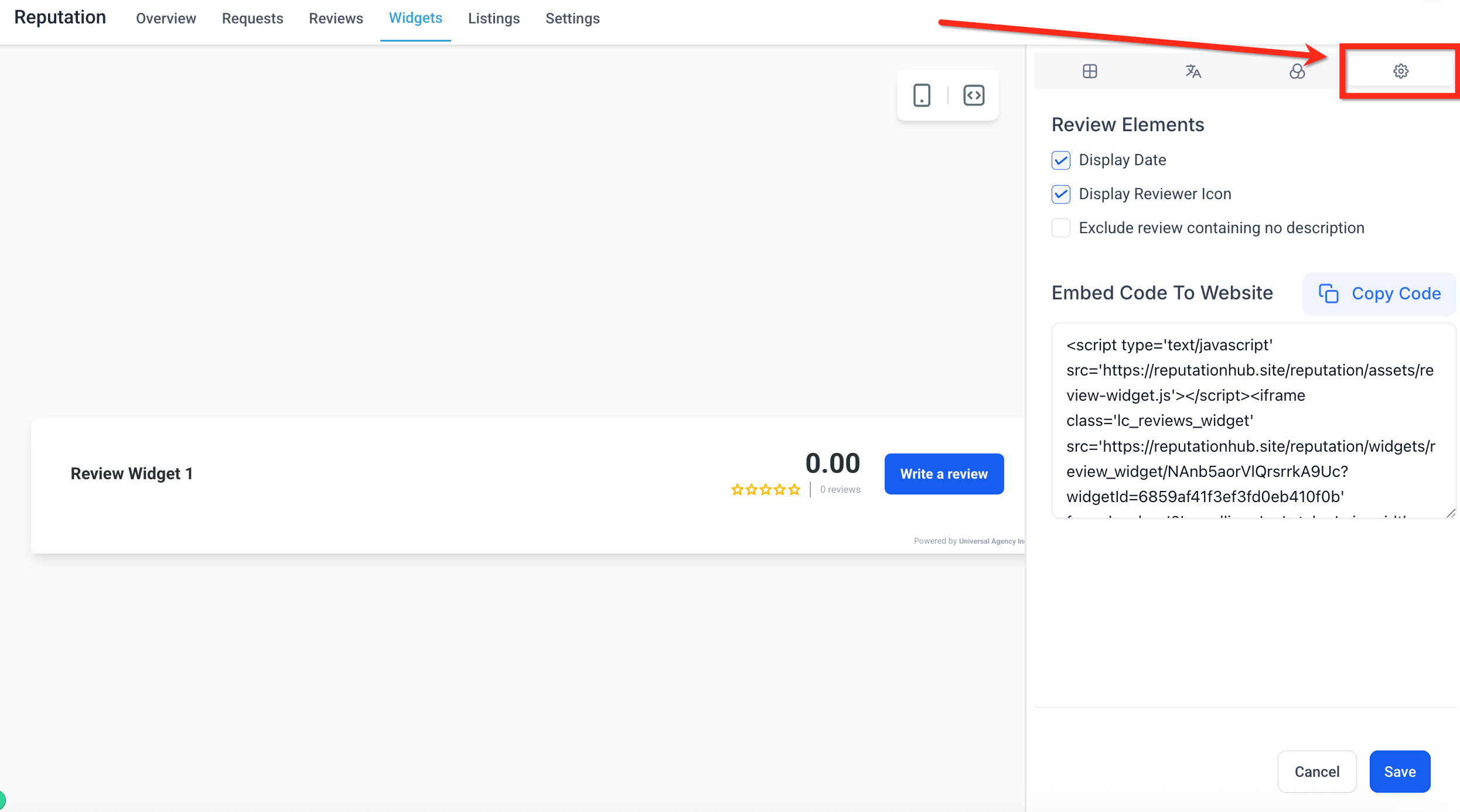Click the copy icon beside Copy Code

(1328, 294)
